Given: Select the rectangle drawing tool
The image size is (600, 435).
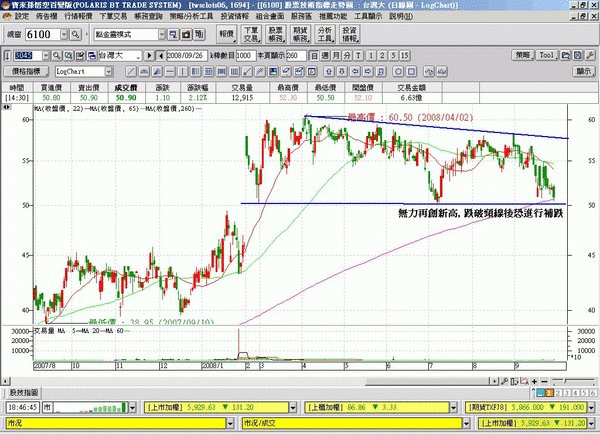Looking at the screenshot, I should [x=411, y=72].
